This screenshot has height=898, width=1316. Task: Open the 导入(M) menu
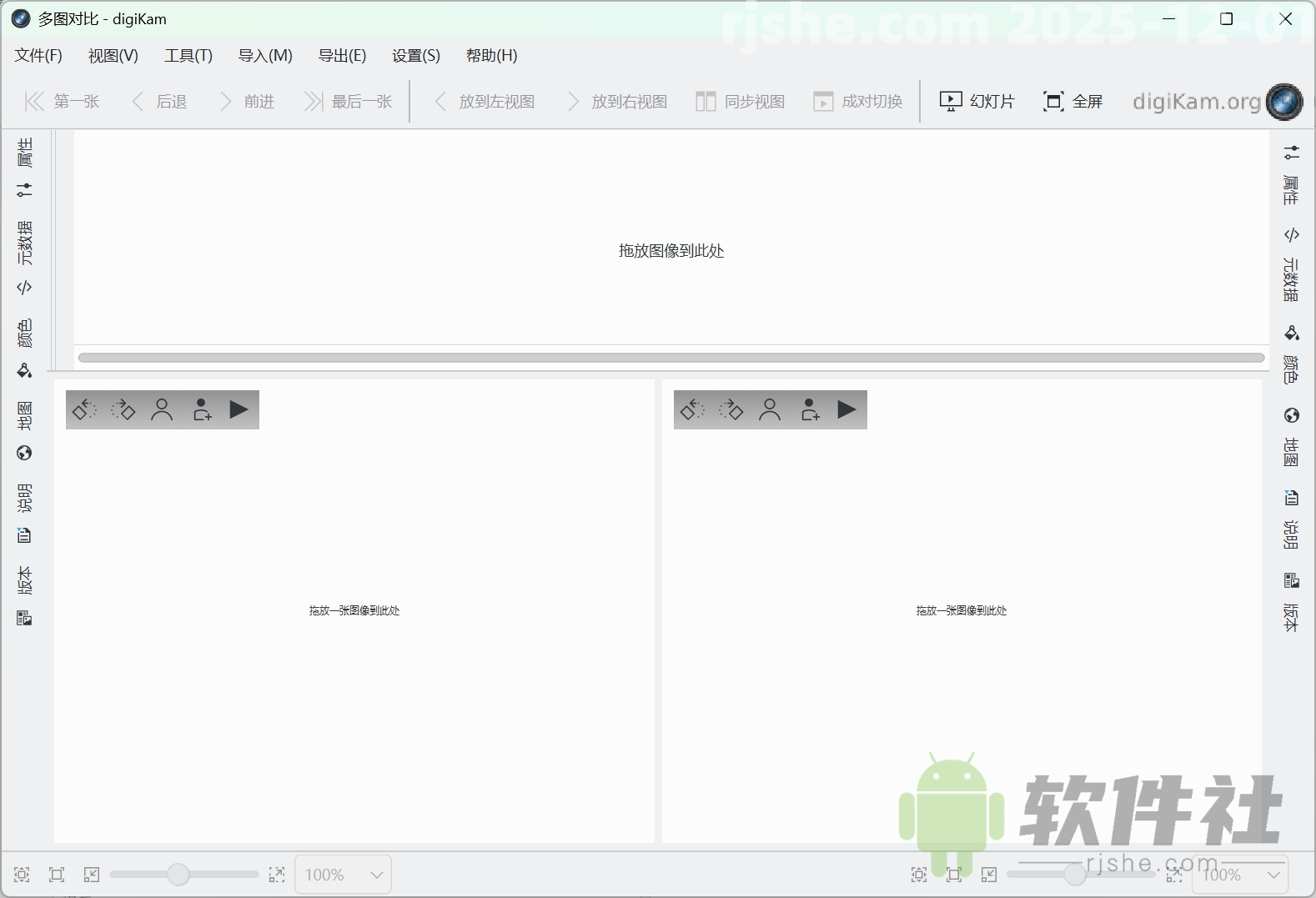click(x=265, y=56)
